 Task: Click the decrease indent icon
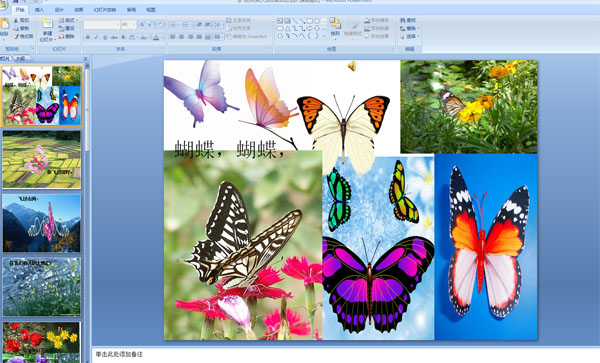click(x=199, y=25)
